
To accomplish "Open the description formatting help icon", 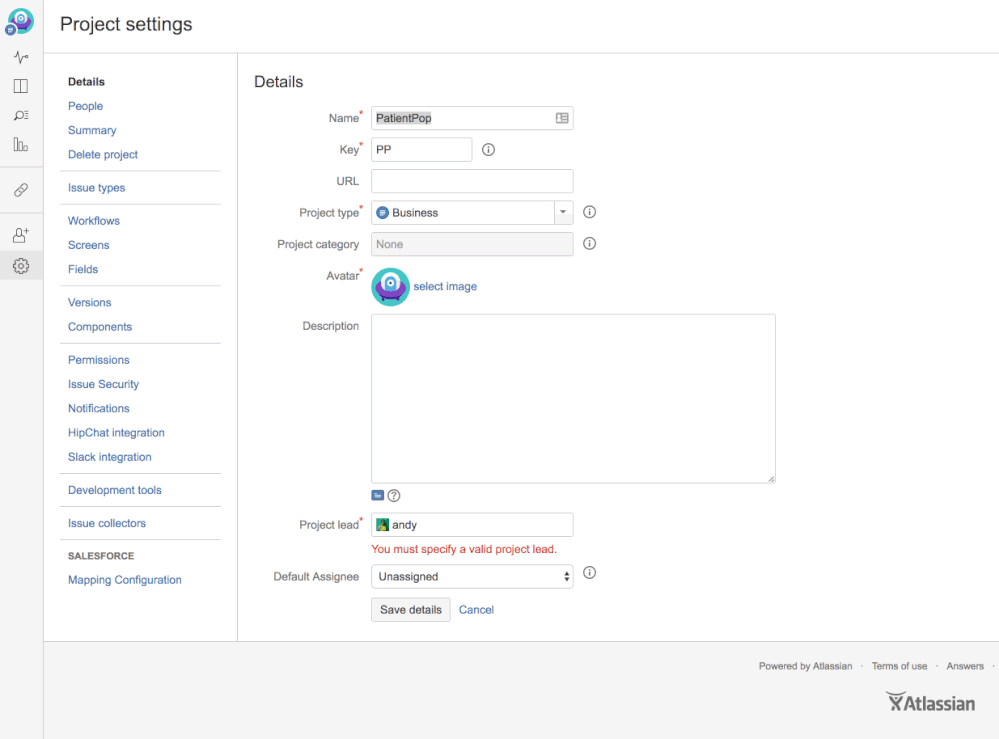I will coord(394,496).
